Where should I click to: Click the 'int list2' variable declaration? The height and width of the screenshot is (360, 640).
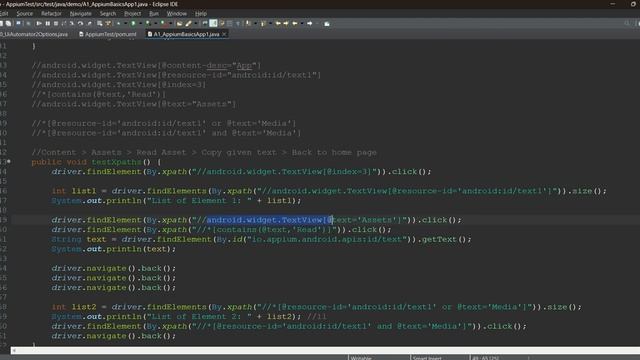coord(73,307)
